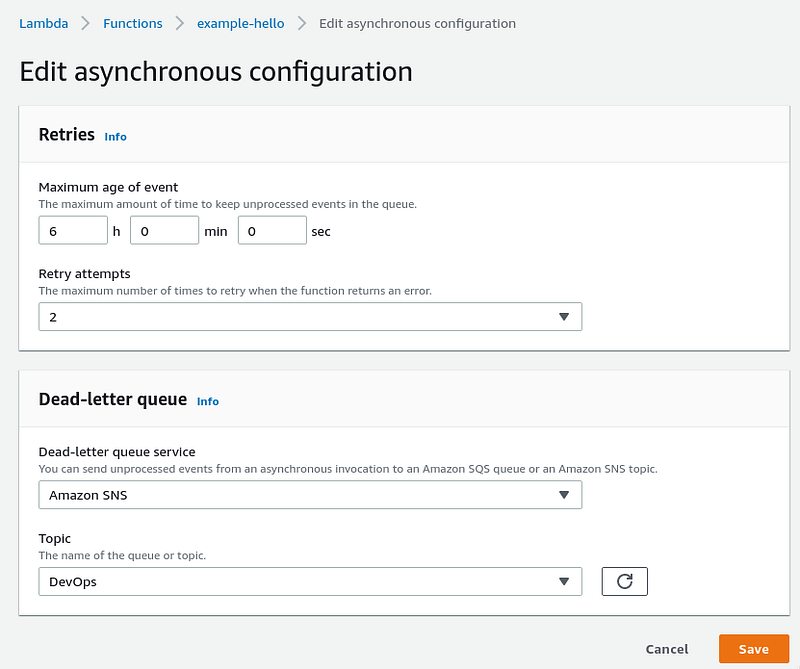Screen dimensions: 800x669
Task: Click the Info link next to Retries
Action: click(x=115, y=137)
